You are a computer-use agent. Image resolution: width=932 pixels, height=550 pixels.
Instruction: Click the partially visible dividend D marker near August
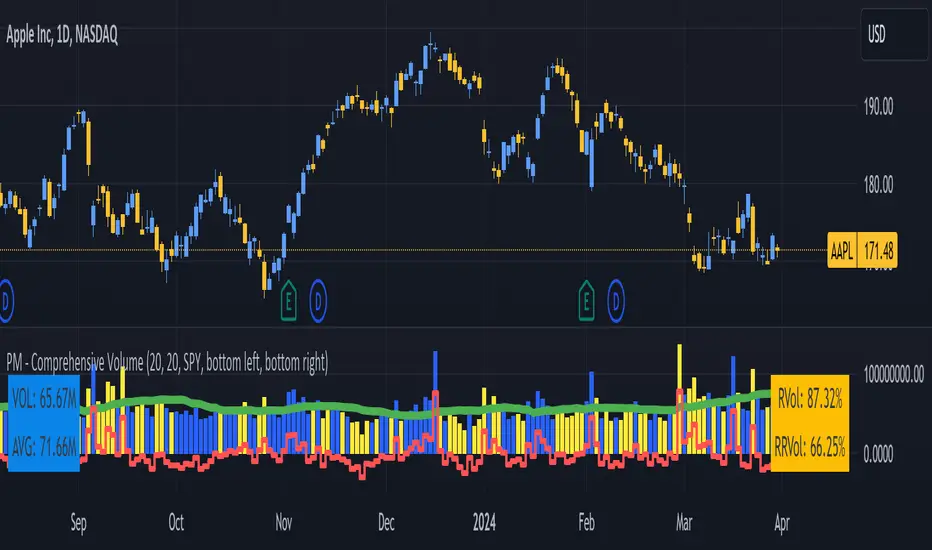pyautogui.click(x=5, y=301)
